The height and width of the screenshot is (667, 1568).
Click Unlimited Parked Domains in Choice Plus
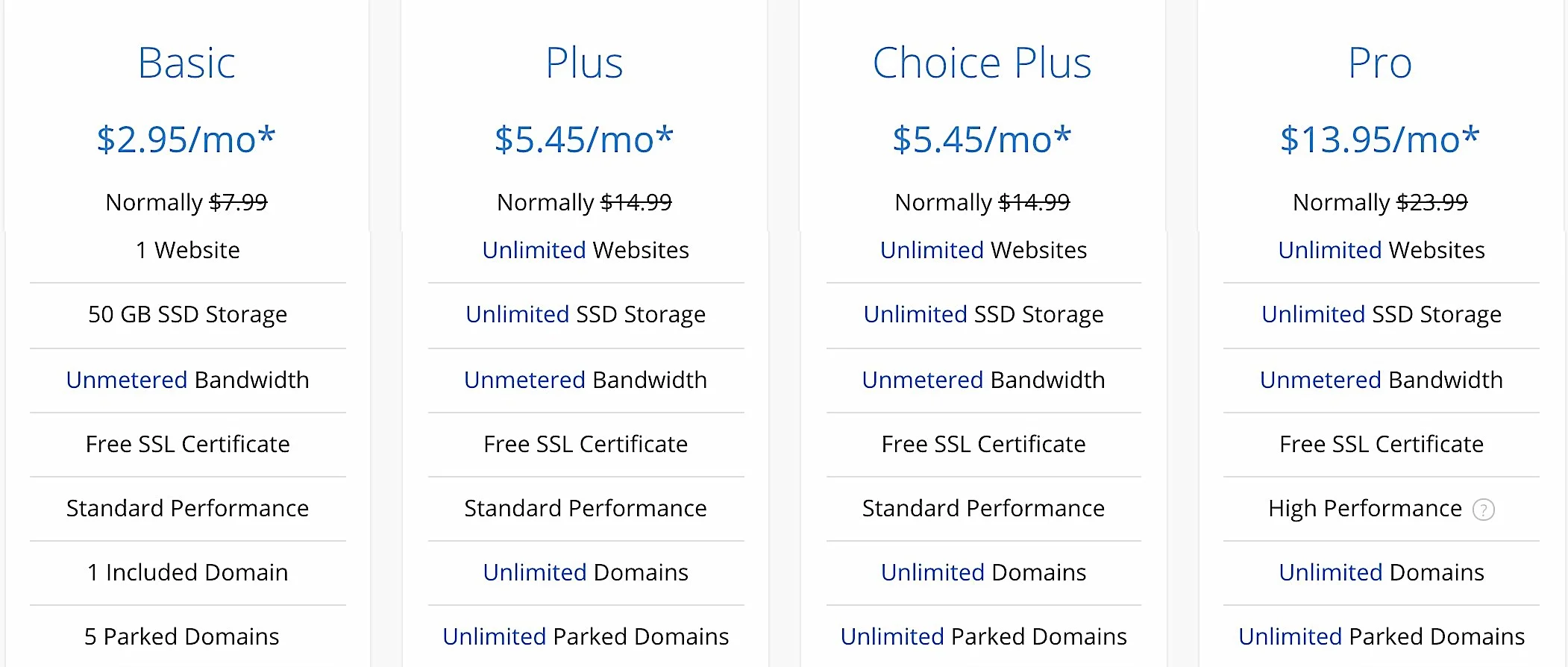coord(983,636)
